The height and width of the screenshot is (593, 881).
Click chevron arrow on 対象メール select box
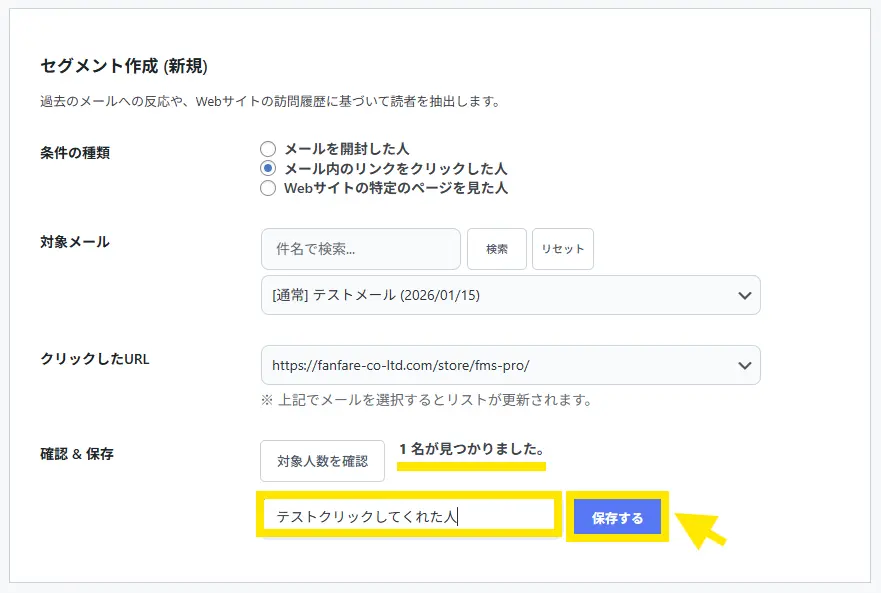point(743,295)
